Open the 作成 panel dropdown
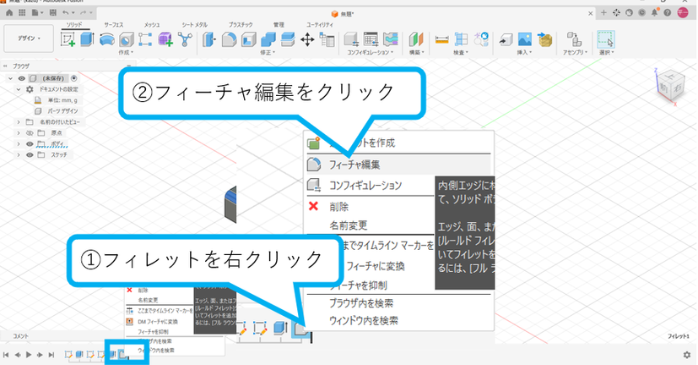Viewport: 698px width, 365px height. pyautogui.click(x=126, y=53)
